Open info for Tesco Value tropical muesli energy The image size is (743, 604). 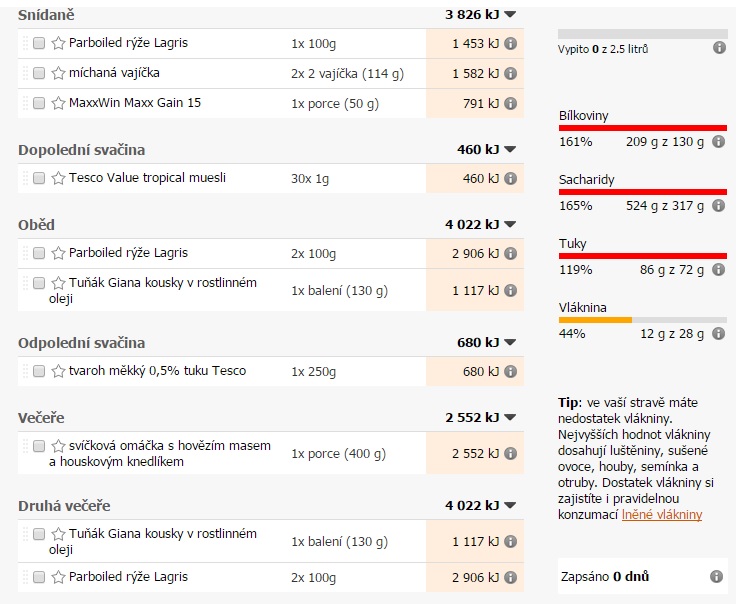click(x=510, y=179)
